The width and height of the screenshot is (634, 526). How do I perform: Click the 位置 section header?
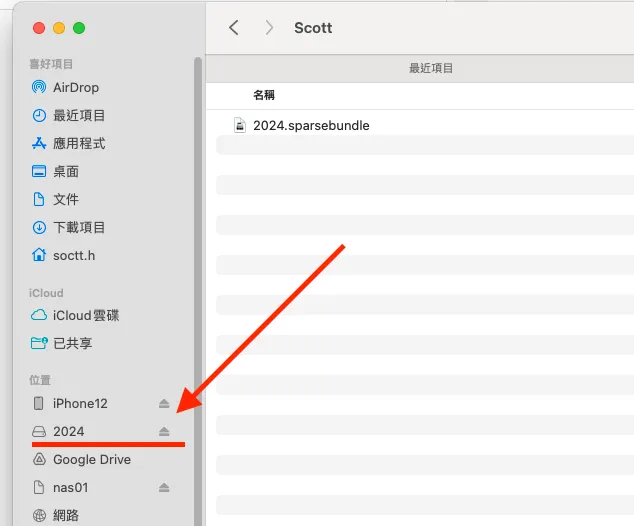(40, 380)
